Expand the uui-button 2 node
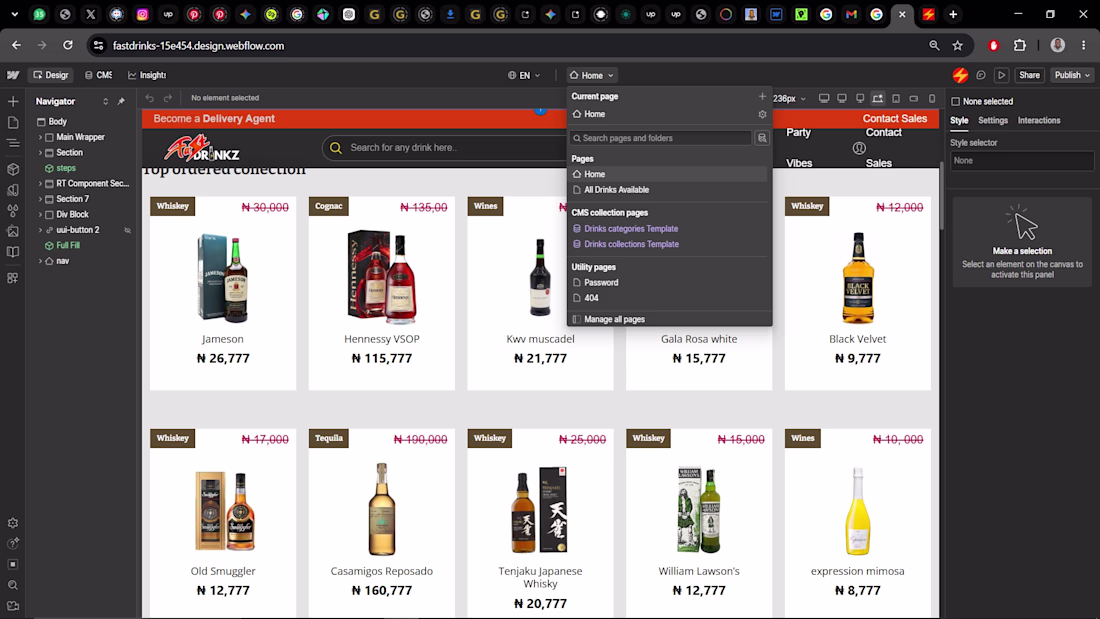Image resolution: width=1100 pixels, height=619 pixels. pos(40,230)
